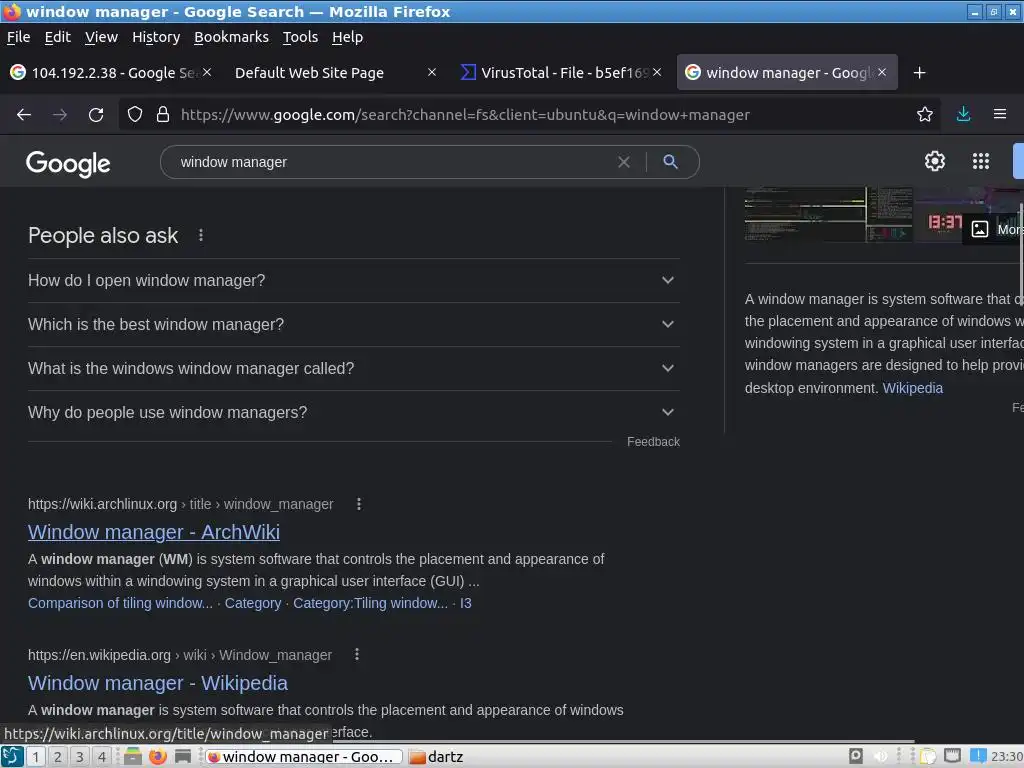Launch the file manager from taskbar
Viewport: 1024px width, 768px height.
coord(133,756)
